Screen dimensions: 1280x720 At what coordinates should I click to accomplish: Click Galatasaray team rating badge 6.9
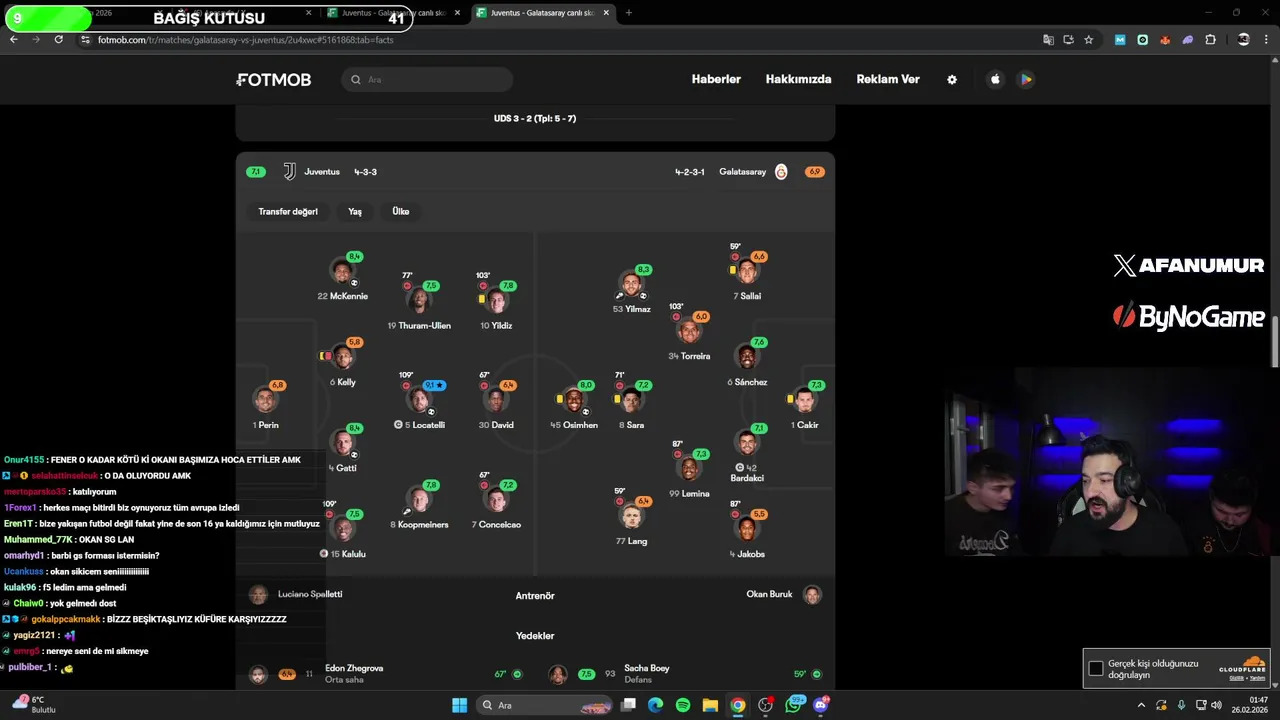coord(814,172)
